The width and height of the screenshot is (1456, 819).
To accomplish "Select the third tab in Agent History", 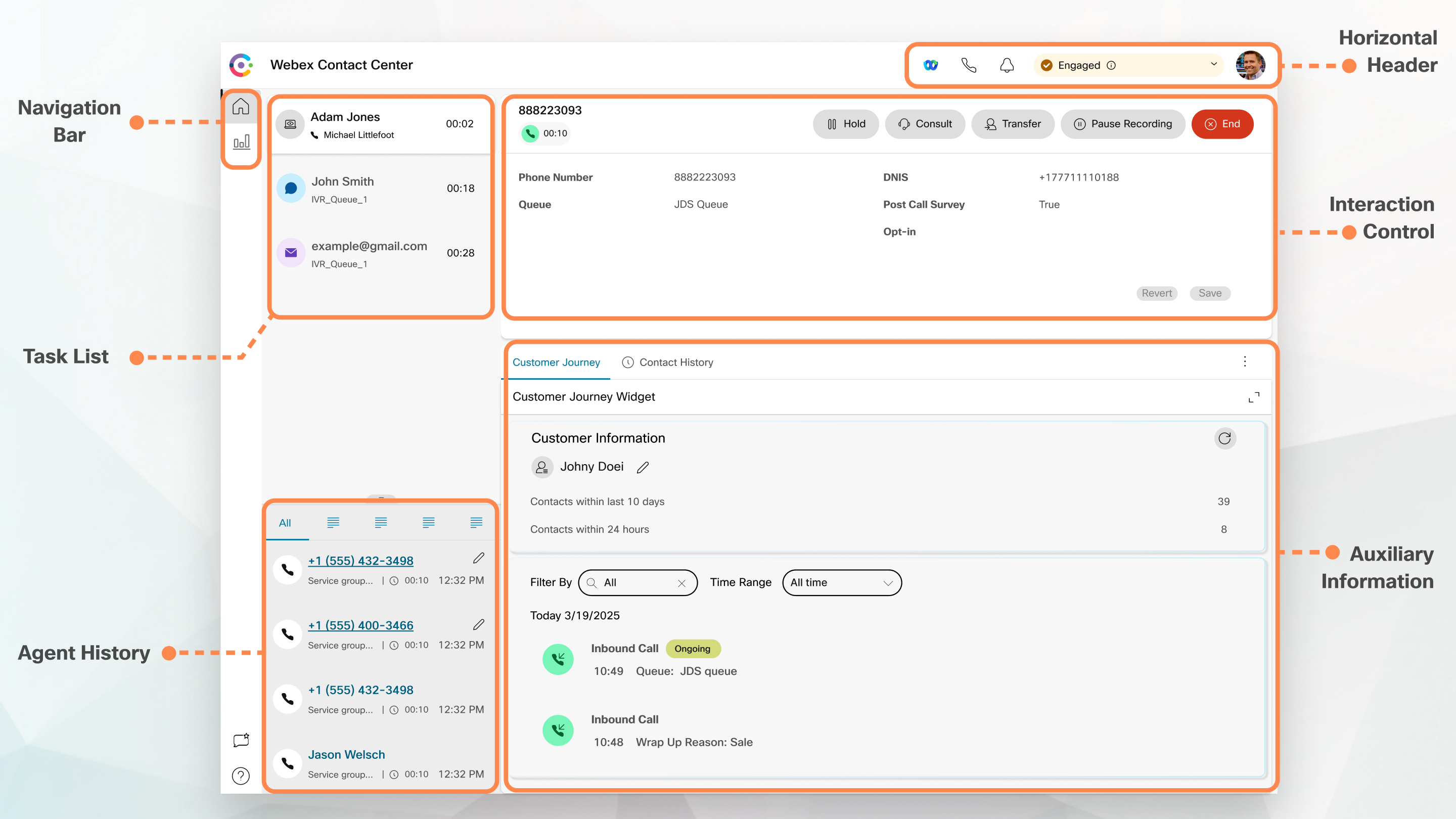I will pyautogui.click(x=381, y=523).
